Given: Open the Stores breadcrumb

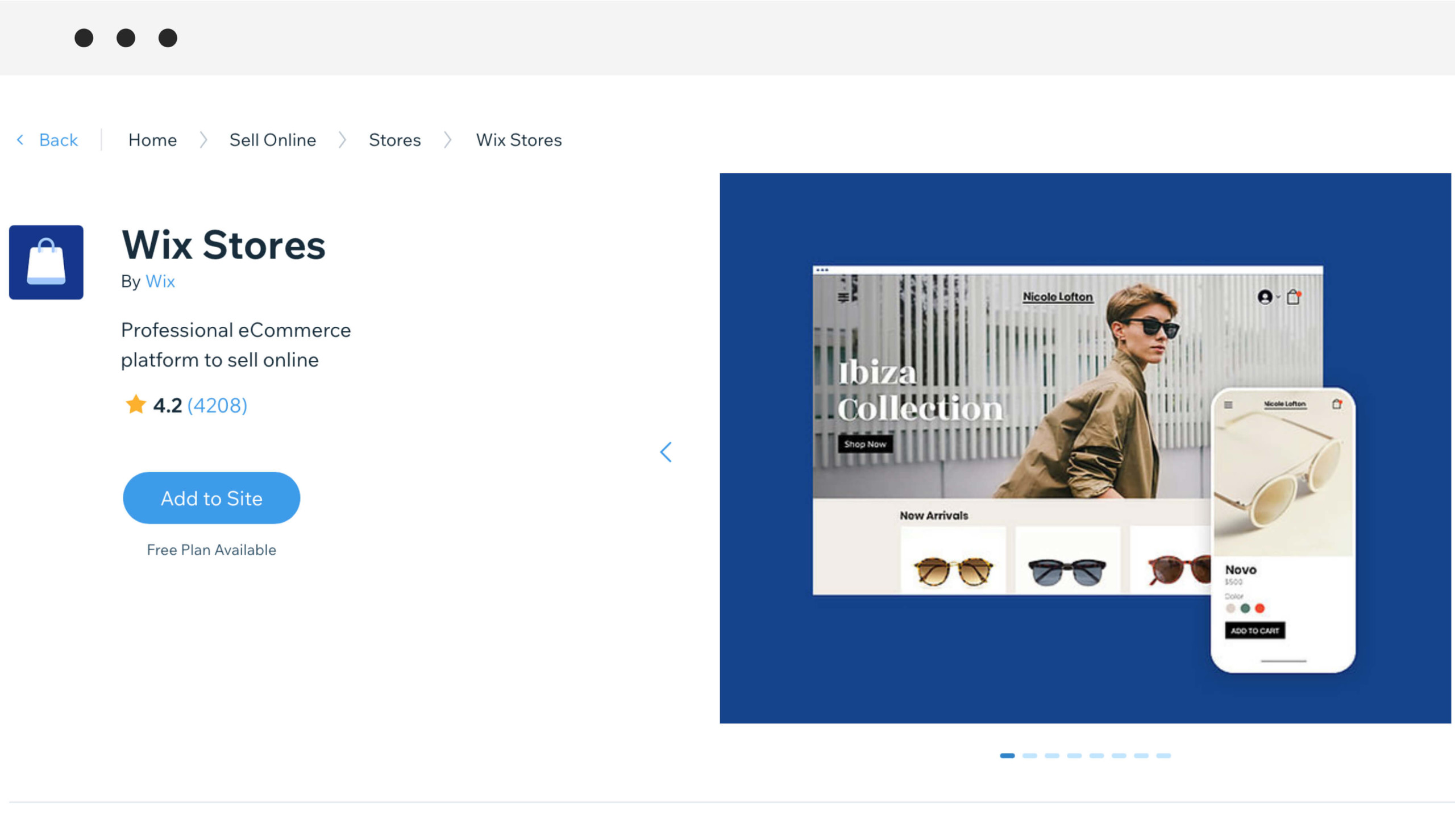Looking at the screenshot, I should coord(394,140).
